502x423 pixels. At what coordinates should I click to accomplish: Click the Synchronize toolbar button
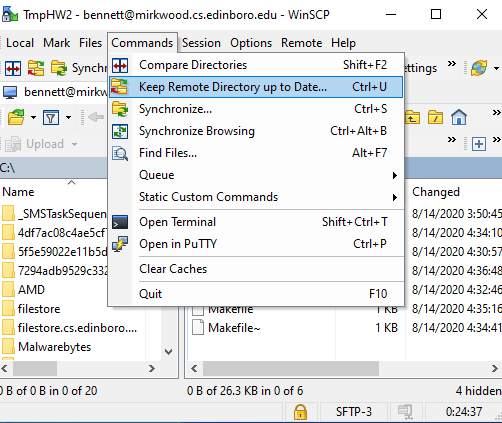click(x=79, y=68)
